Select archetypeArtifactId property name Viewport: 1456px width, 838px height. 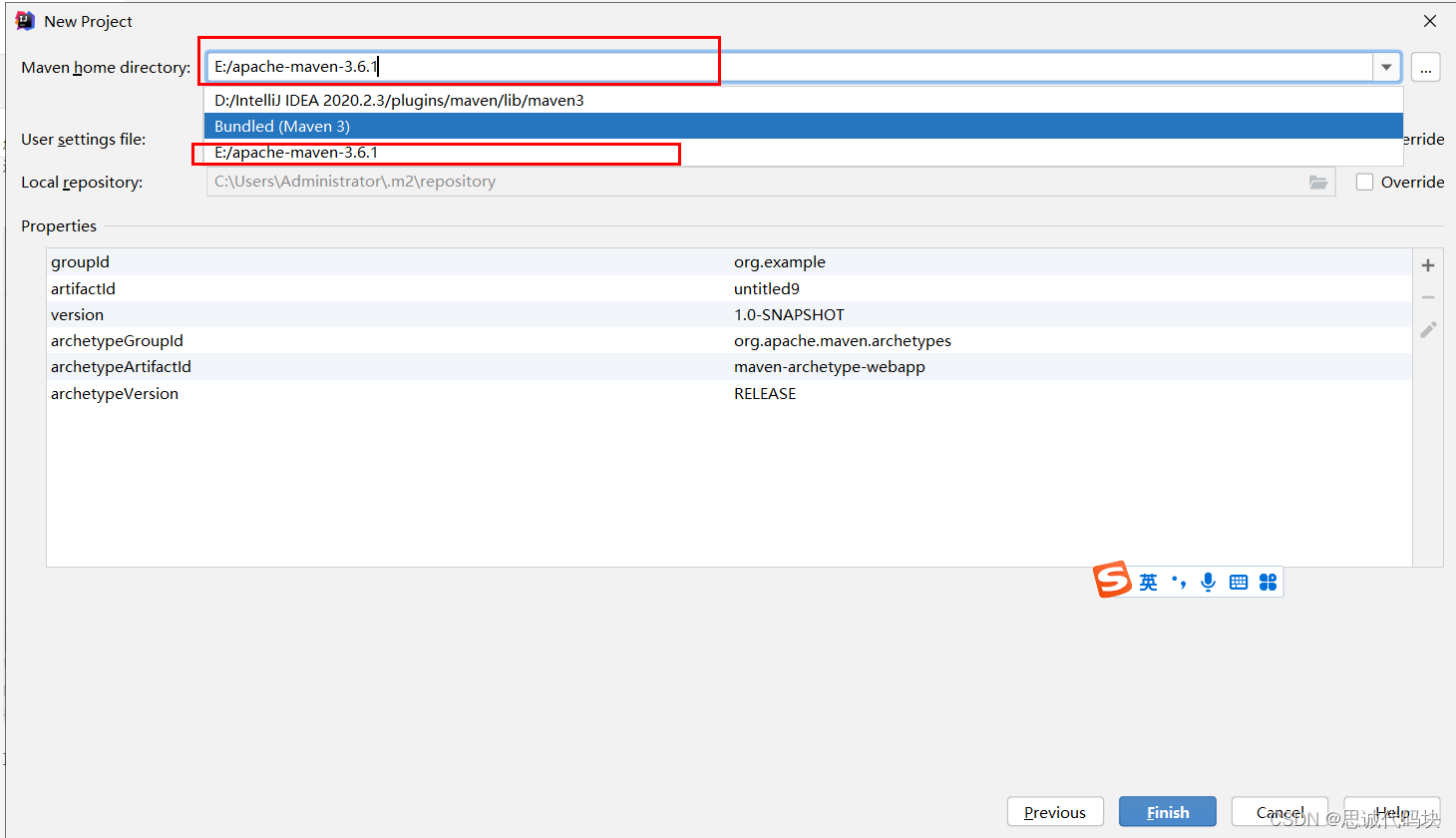point(121,367)
